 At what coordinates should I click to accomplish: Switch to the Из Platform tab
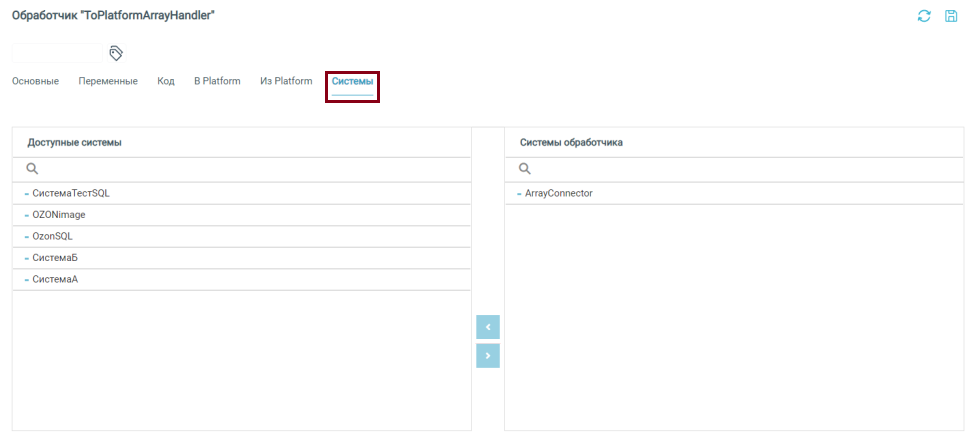[x=286, y=81]
